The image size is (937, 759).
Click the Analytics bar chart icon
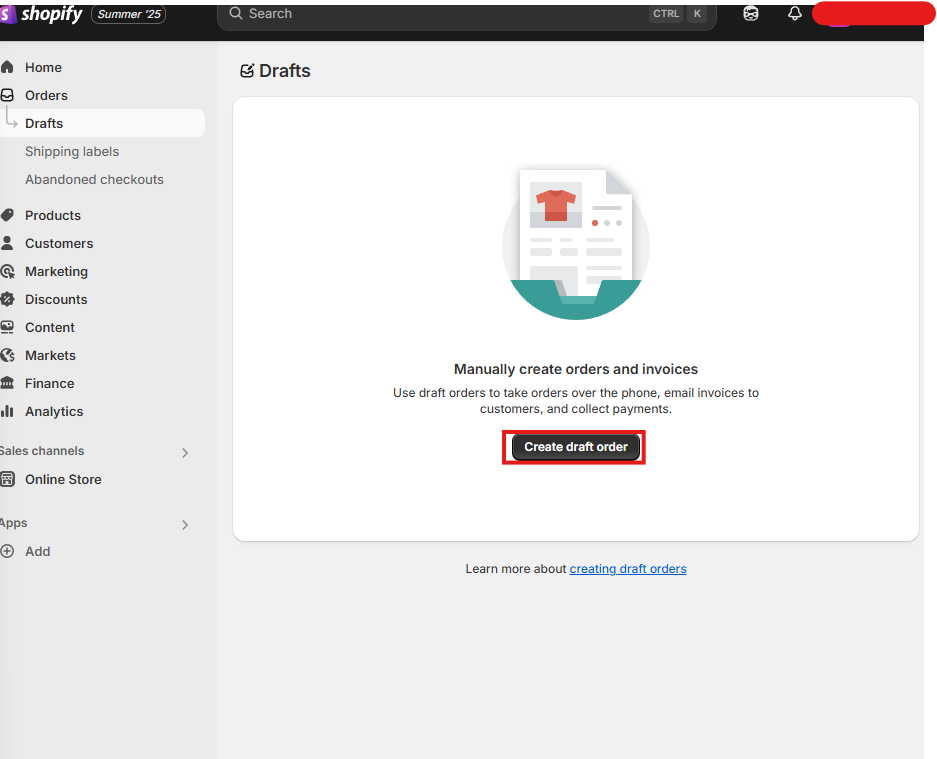(x=7, y=411)
